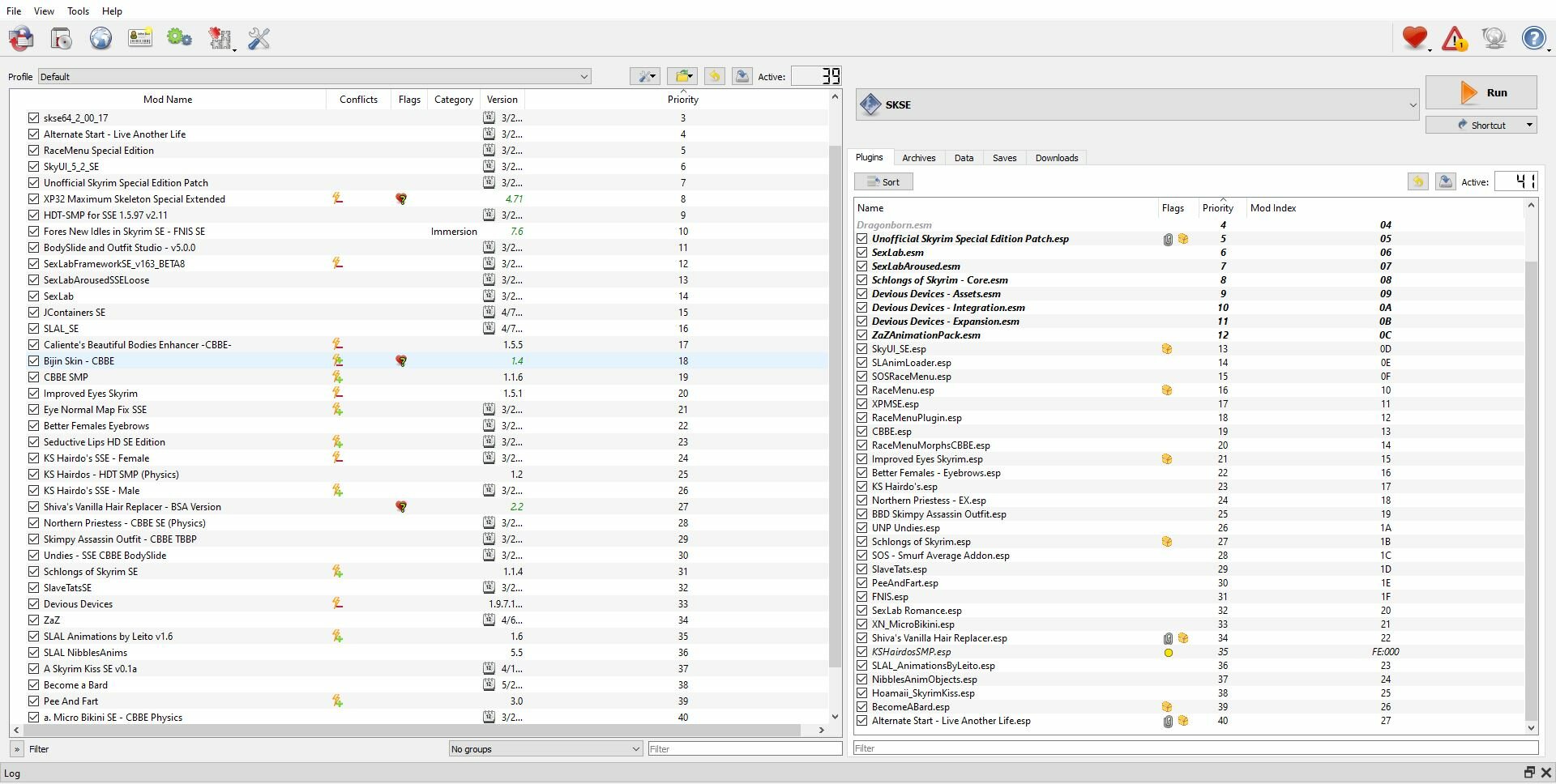Switch to the Downloads tab
This screenshot has width=1556, height=784.
tap(1057, 158)
